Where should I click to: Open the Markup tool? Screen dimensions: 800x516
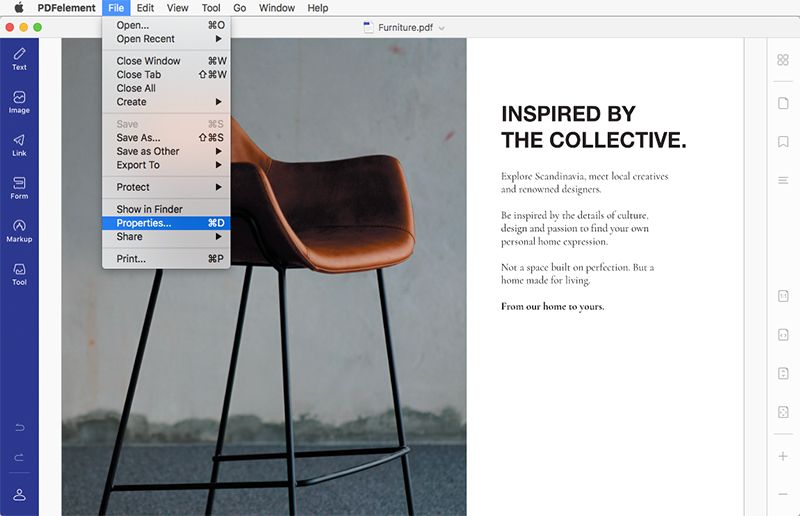point(19,230)
